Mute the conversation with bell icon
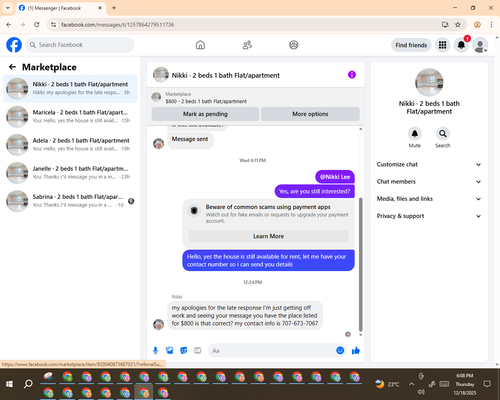Viewport: 500px width, 400px height. pos(415,134)
